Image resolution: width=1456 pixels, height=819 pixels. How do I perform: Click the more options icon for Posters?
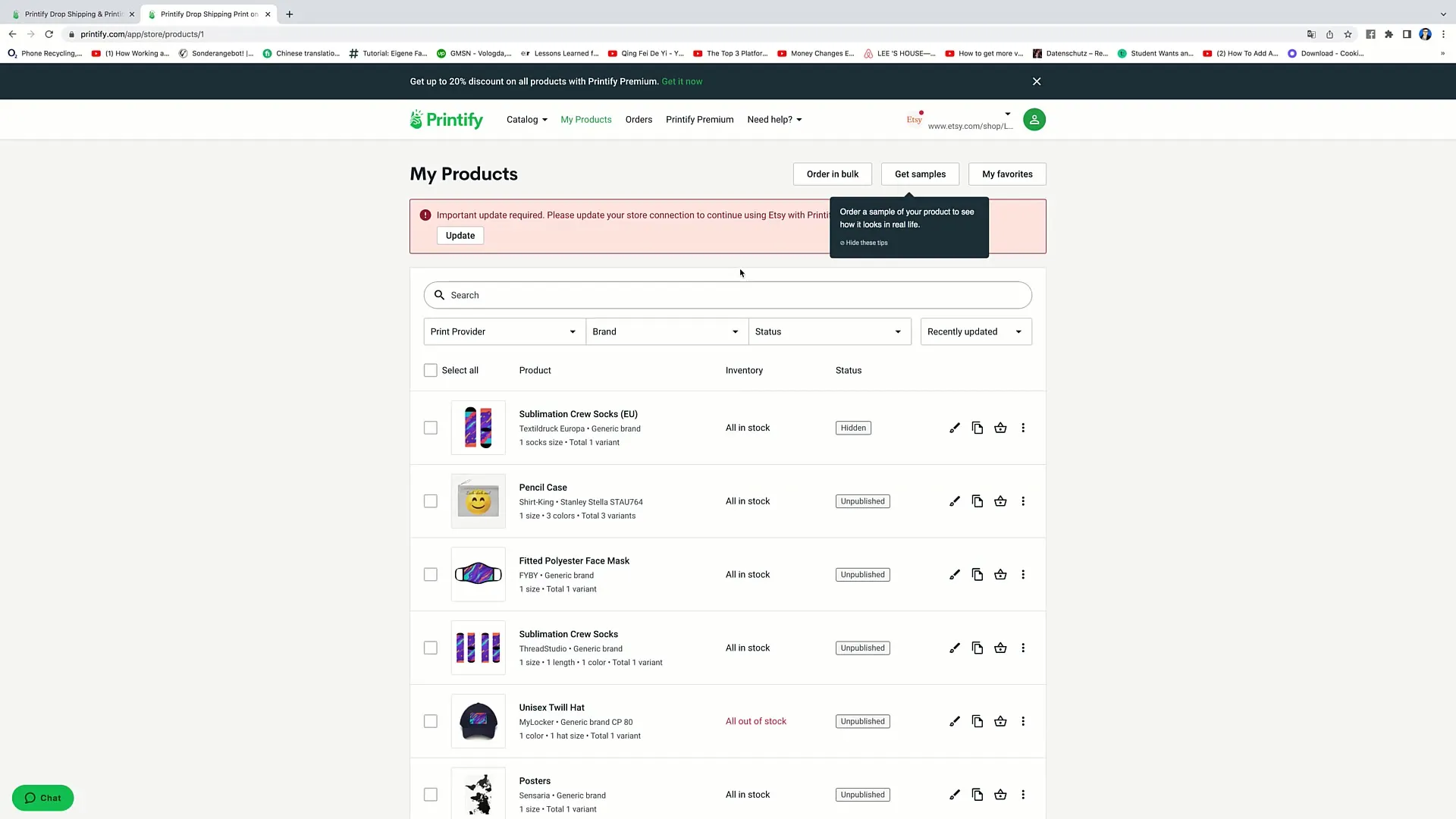1023,794
